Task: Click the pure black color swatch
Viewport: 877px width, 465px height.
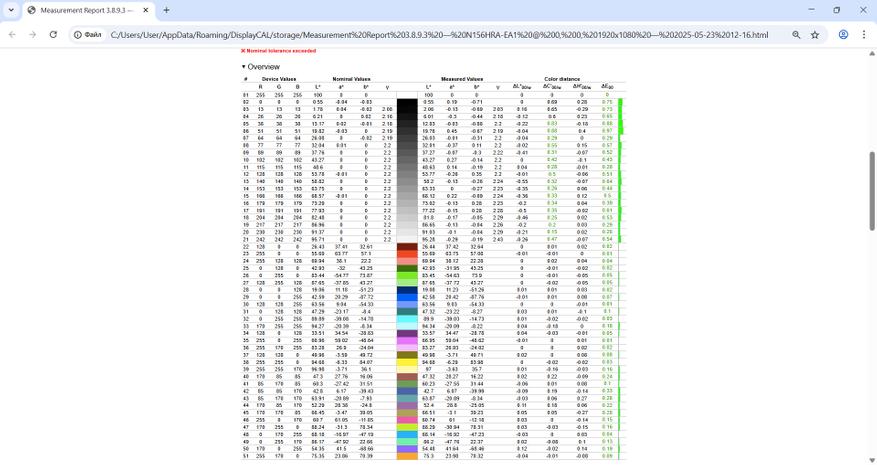Action: 407,102
